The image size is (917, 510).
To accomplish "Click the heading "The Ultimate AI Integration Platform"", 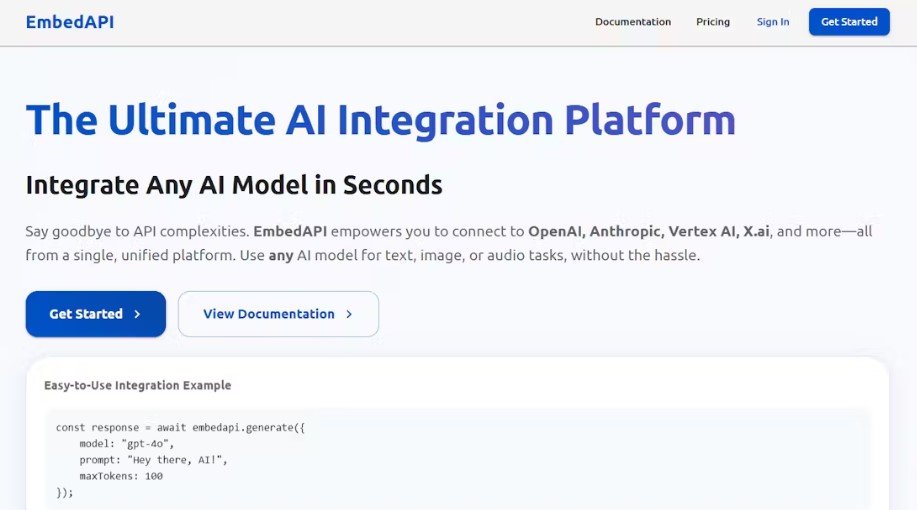I will [x=381, y=120].
